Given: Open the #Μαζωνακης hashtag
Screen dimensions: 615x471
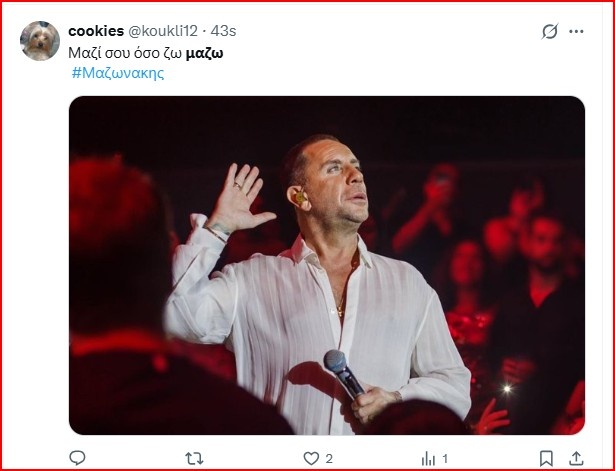Looking at the screenshot, I should pyautogui.click(x=118, y=73).
